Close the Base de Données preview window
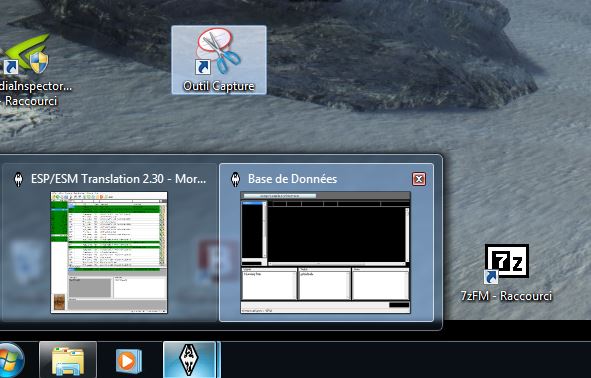 click(419, 179)
